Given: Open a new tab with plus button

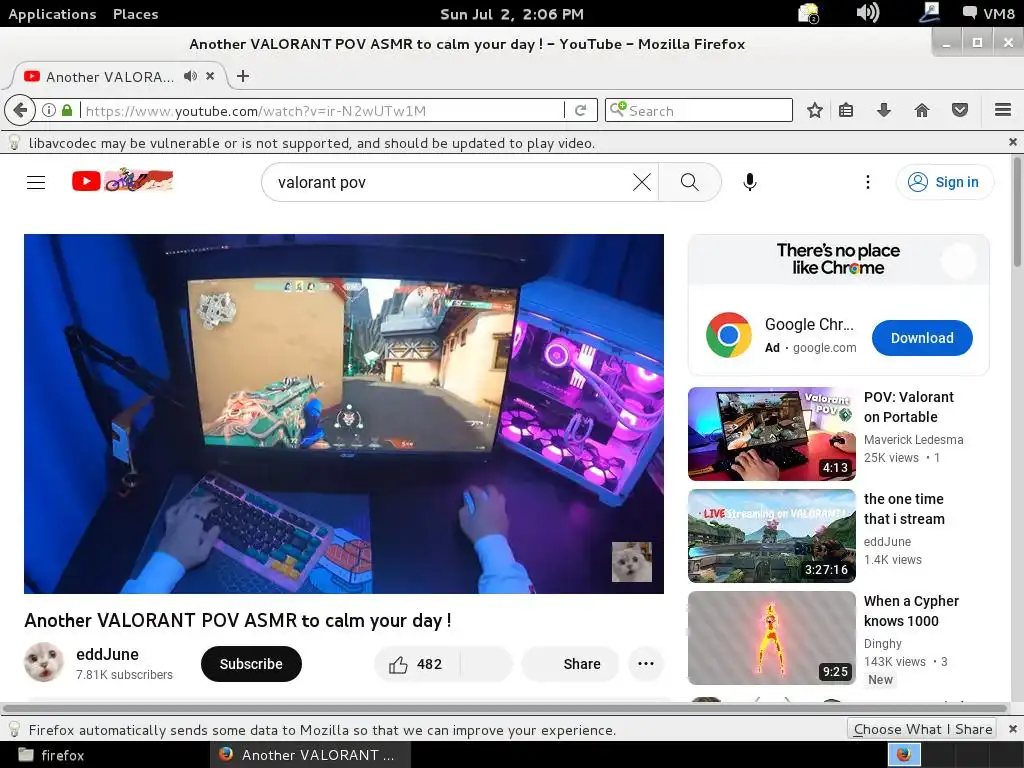Looking at the screenshot, I should 243,76.
